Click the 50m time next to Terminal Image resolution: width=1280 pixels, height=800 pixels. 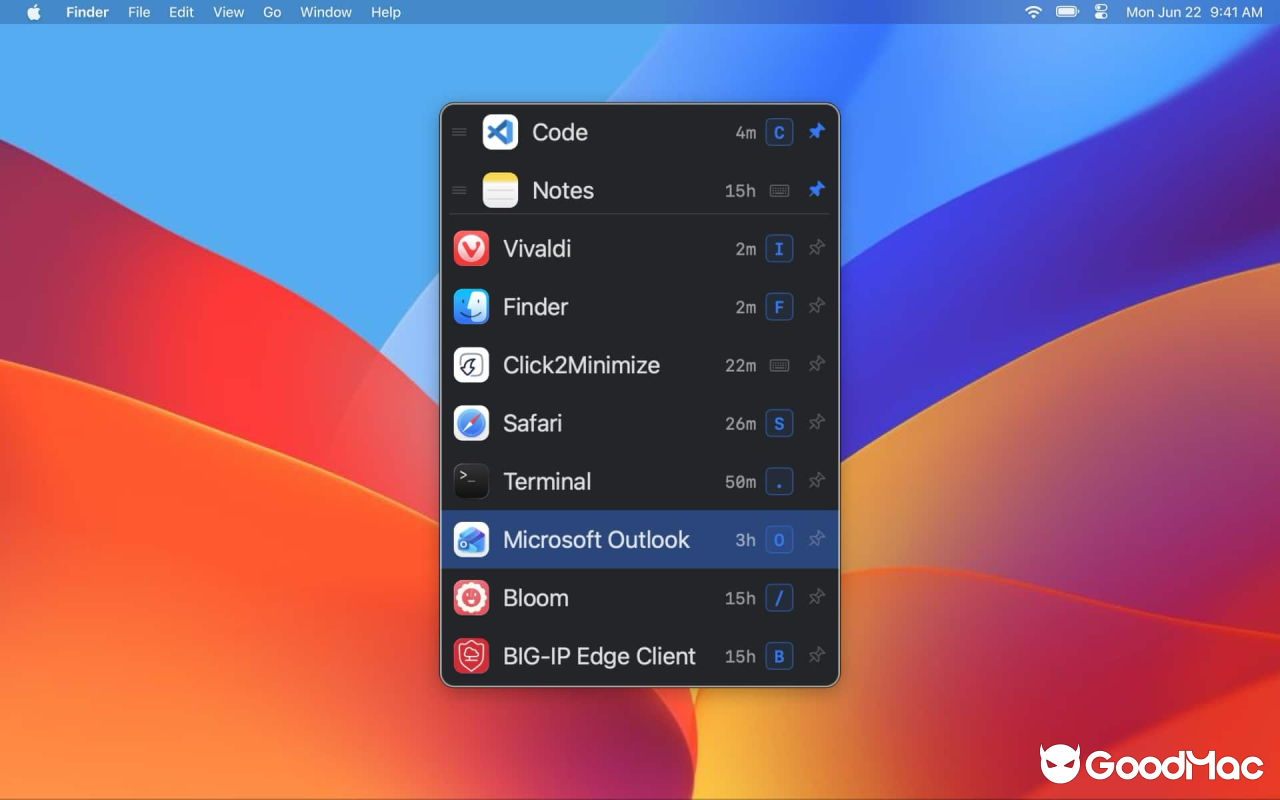click(x=741, y=482)
